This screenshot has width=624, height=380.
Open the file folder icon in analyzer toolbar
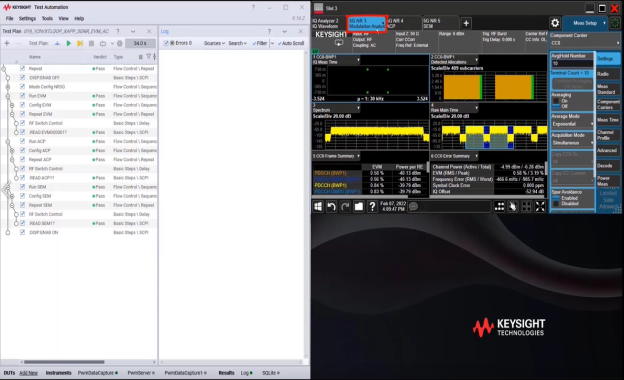tap(359, 206)
